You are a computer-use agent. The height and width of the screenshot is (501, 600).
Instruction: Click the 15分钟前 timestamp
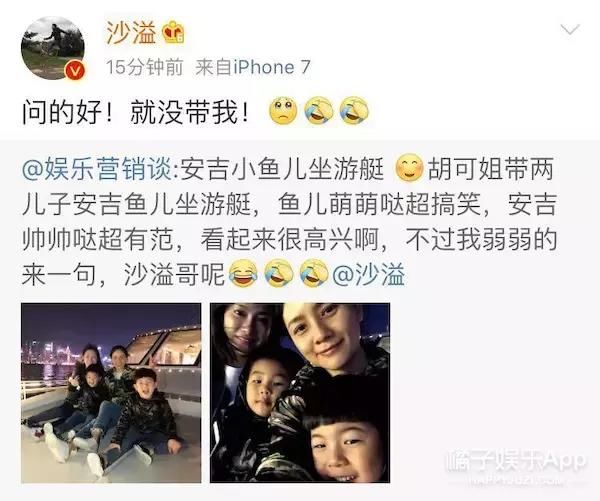click(145, 68)
